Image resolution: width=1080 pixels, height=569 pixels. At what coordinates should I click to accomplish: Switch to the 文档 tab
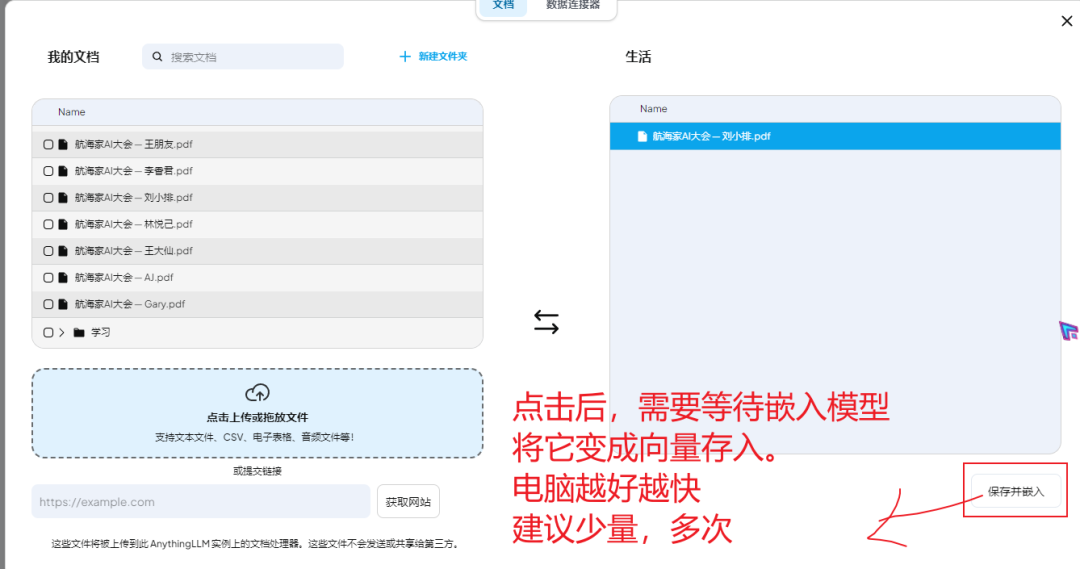coord(503,6)
